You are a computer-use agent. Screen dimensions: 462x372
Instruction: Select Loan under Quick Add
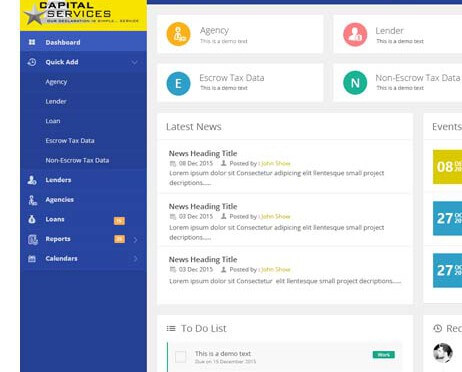[x=53, y=121]
